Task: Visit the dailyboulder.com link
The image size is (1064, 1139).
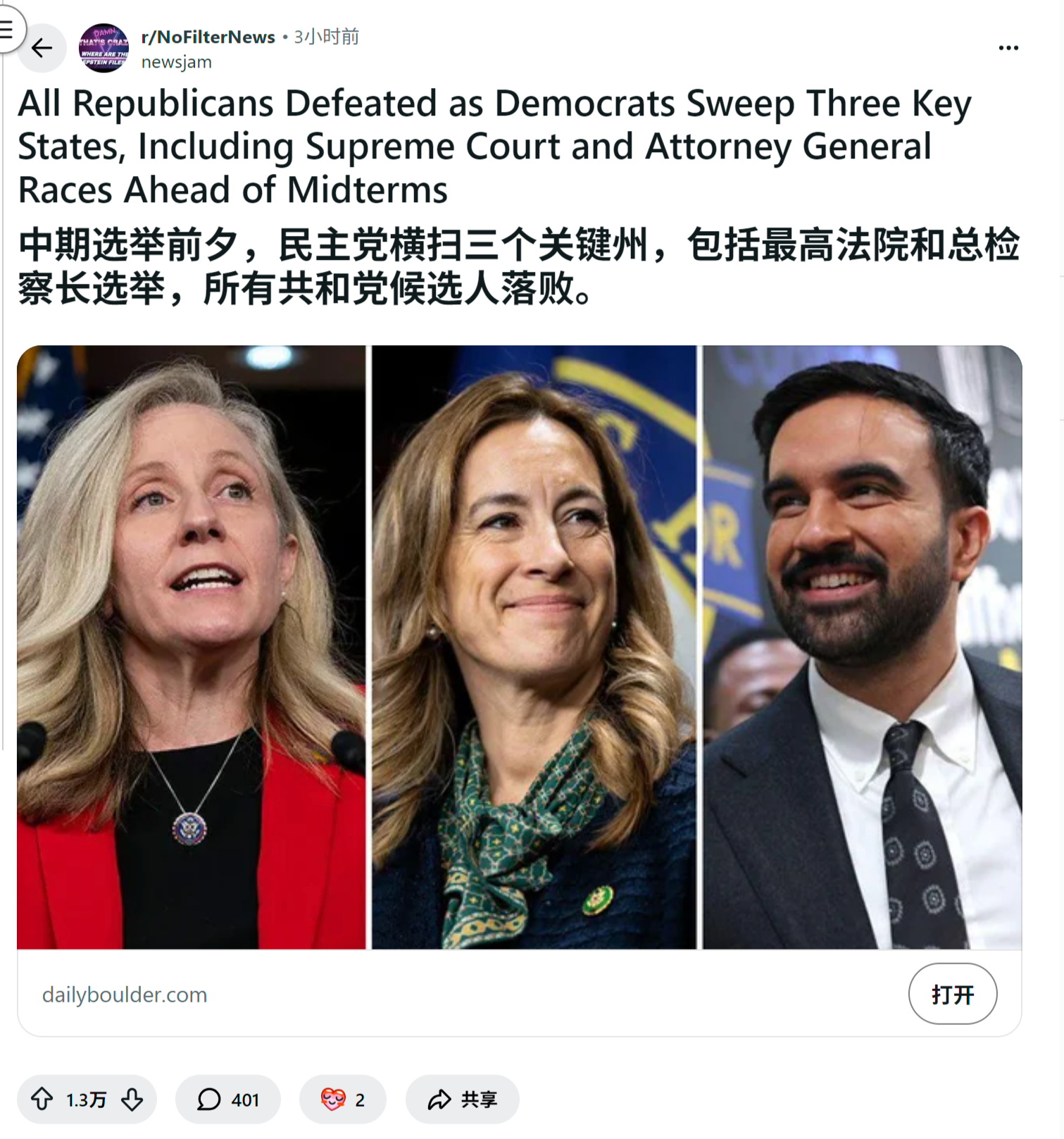Action: tap(125, 995)
